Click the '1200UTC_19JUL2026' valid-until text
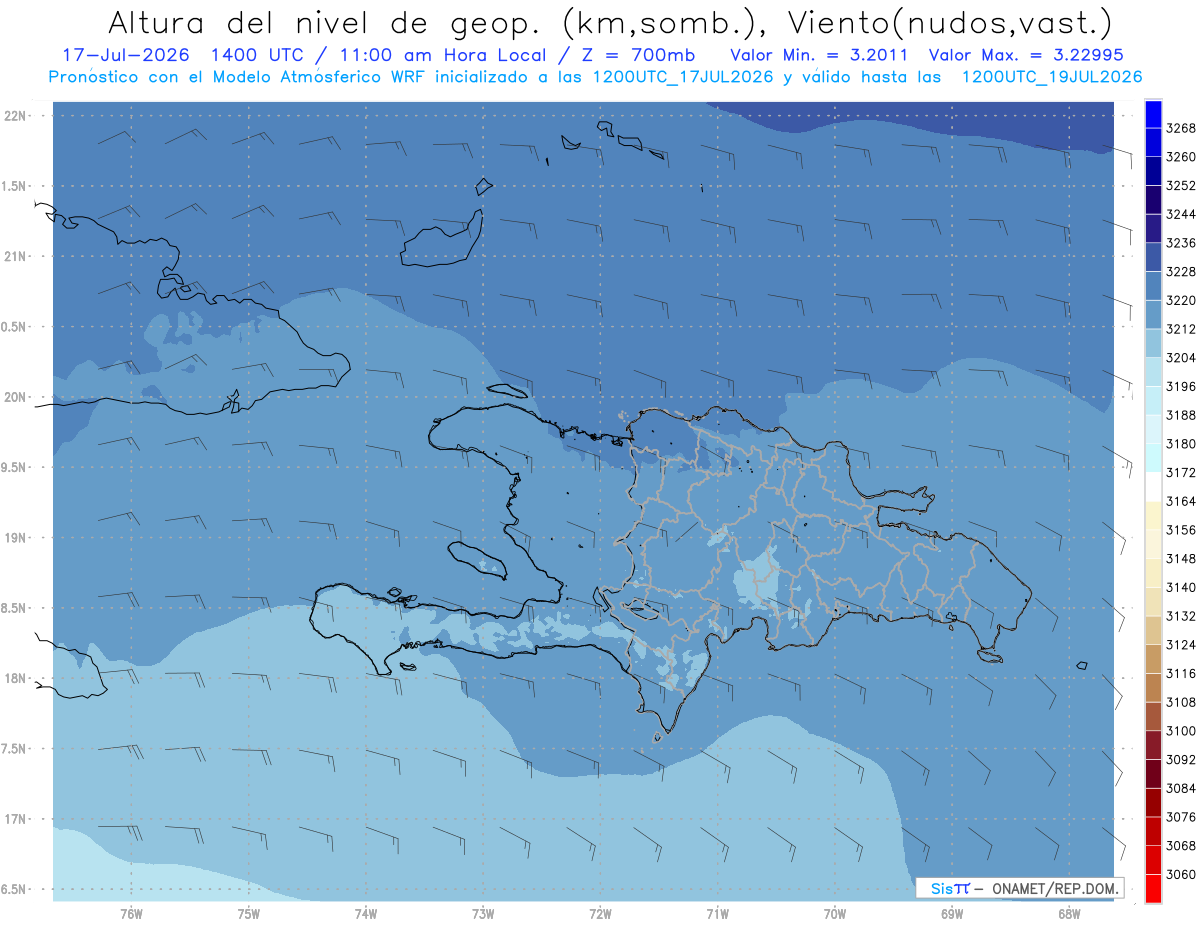 point(1052,77)
